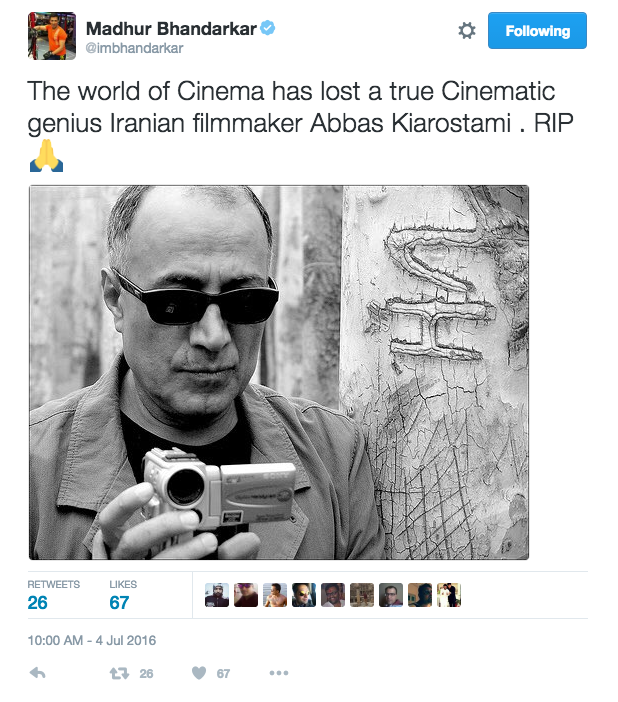Open the gear settings dropdown
Image resolution: width=618 pixels, height=702 pixels.
pos(466,31)
